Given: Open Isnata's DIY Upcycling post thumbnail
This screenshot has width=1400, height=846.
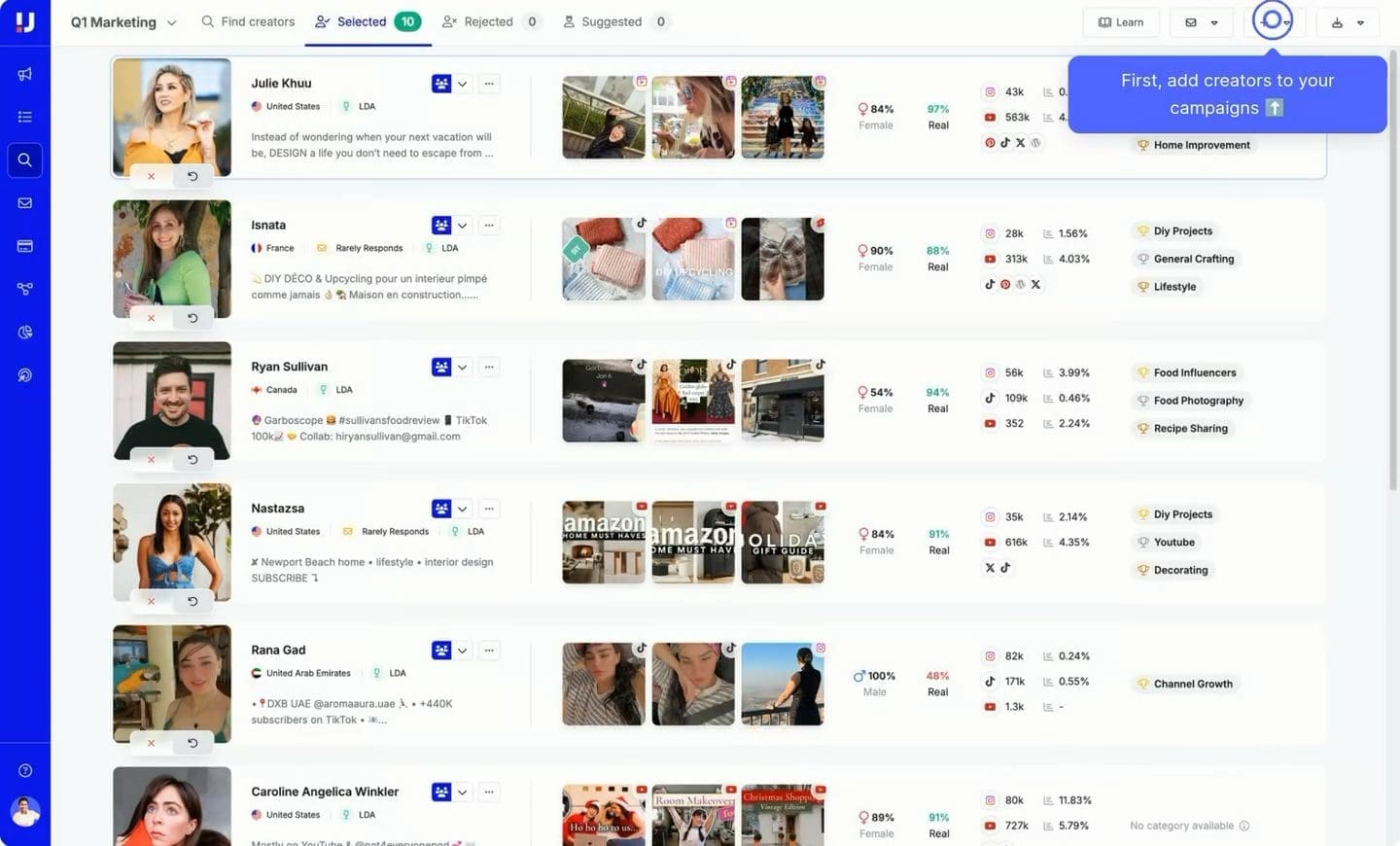Looking at the screenshot, I should click(693, 259).
